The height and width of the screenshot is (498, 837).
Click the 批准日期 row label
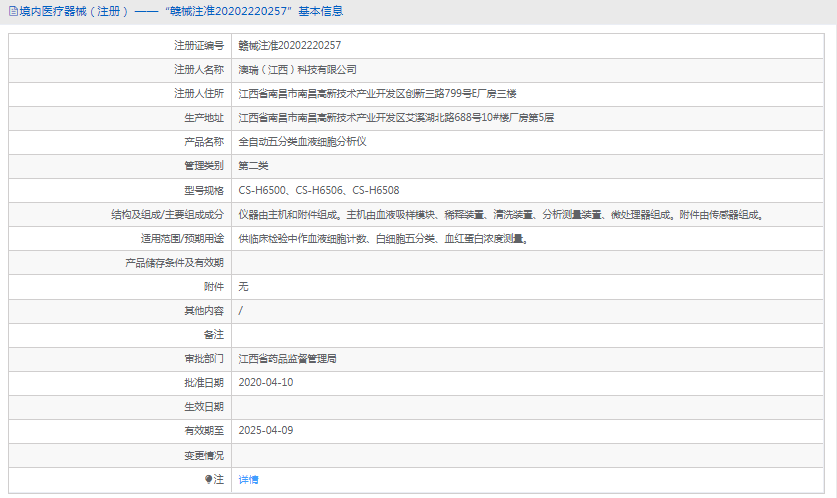pyautogui.click(x=204, y=383)
